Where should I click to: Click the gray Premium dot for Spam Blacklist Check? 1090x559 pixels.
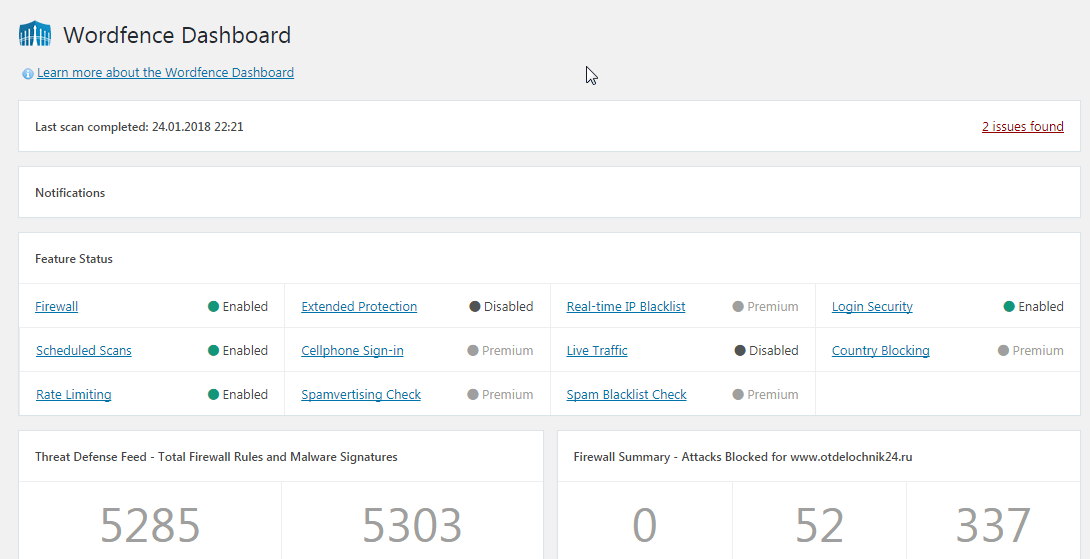click(x=738, y=394)
